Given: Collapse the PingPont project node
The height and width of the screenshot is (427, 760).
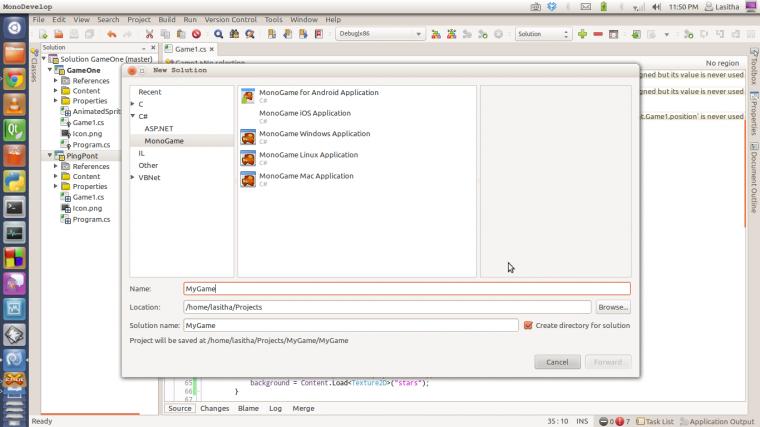Looking at the screenshot, I should [x=50, y=156].
